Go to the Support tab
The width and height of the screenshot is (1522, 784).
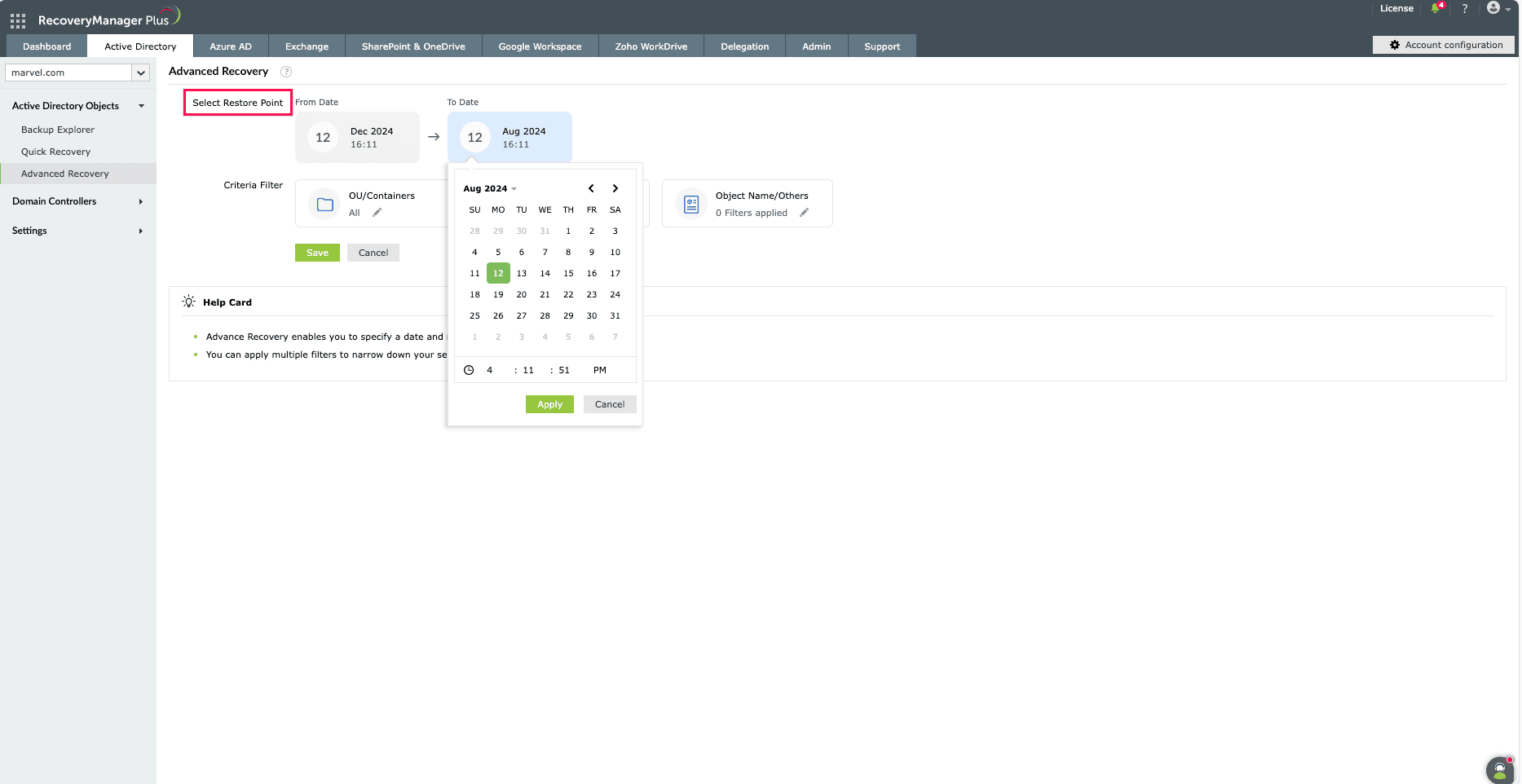click(x=882, y=46)
